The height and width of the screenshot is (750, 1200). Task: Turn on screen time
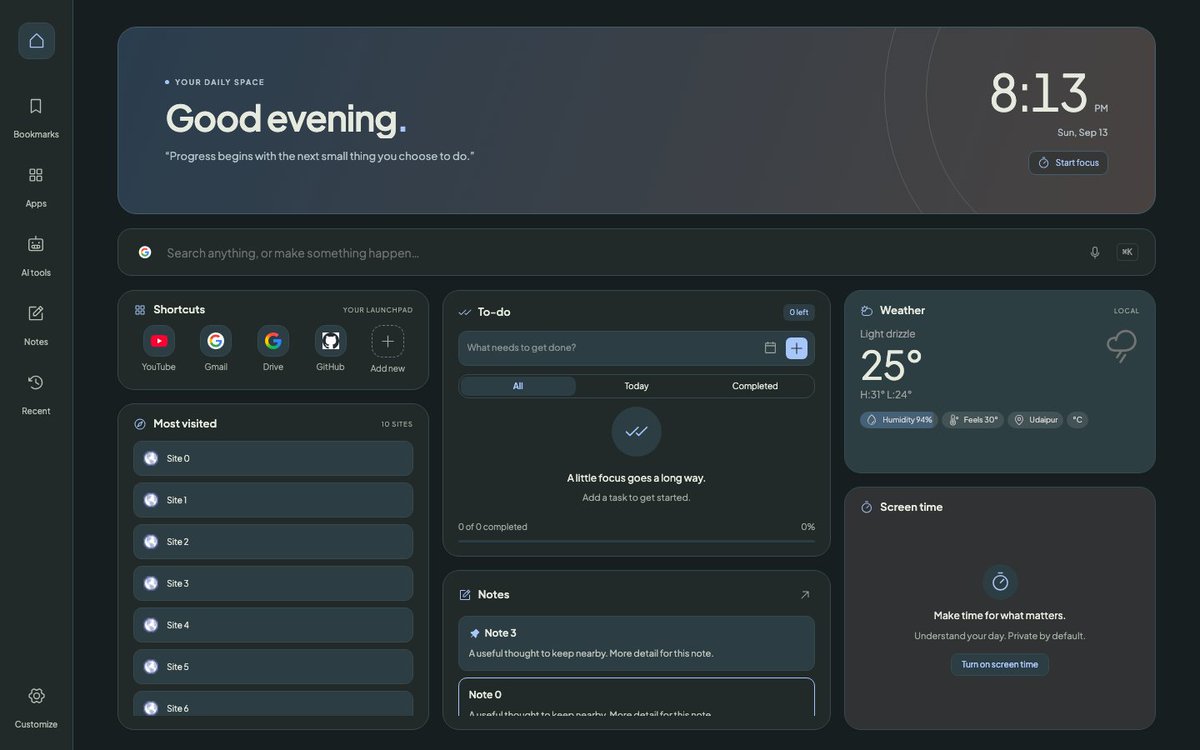point(1000,664)
